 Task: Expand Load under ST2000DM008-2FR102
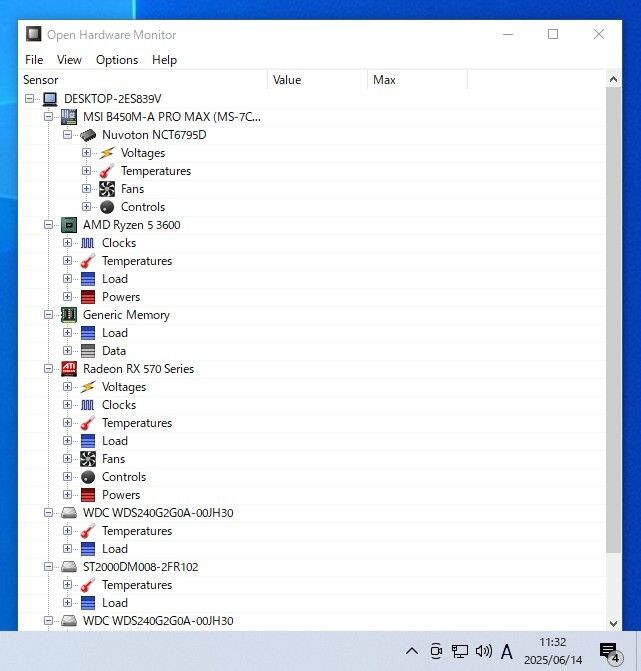pyautogui.click(x=67, y=603)
